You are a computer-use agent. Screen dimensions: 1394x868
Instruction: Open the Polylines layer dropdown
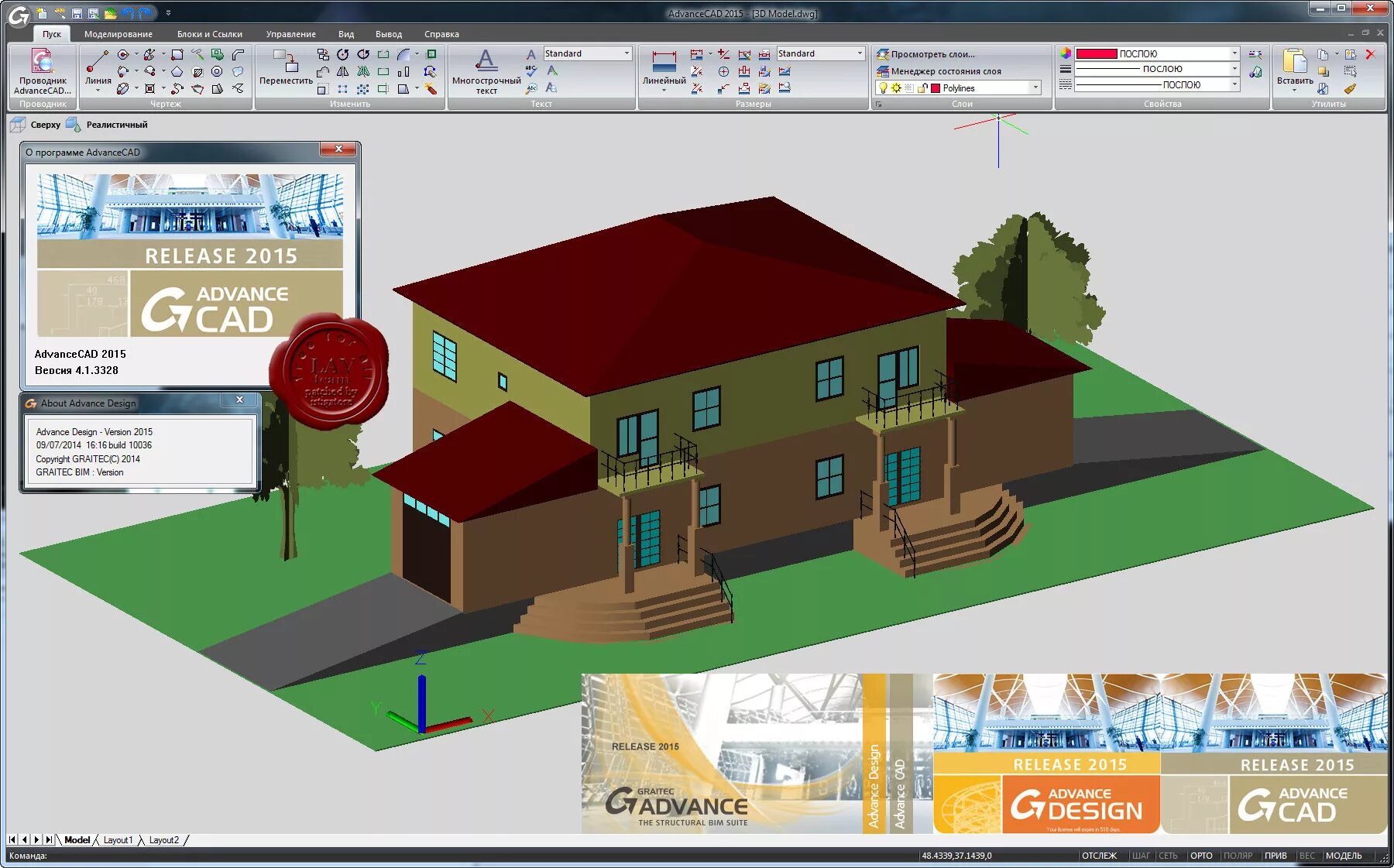(1035, 87)
